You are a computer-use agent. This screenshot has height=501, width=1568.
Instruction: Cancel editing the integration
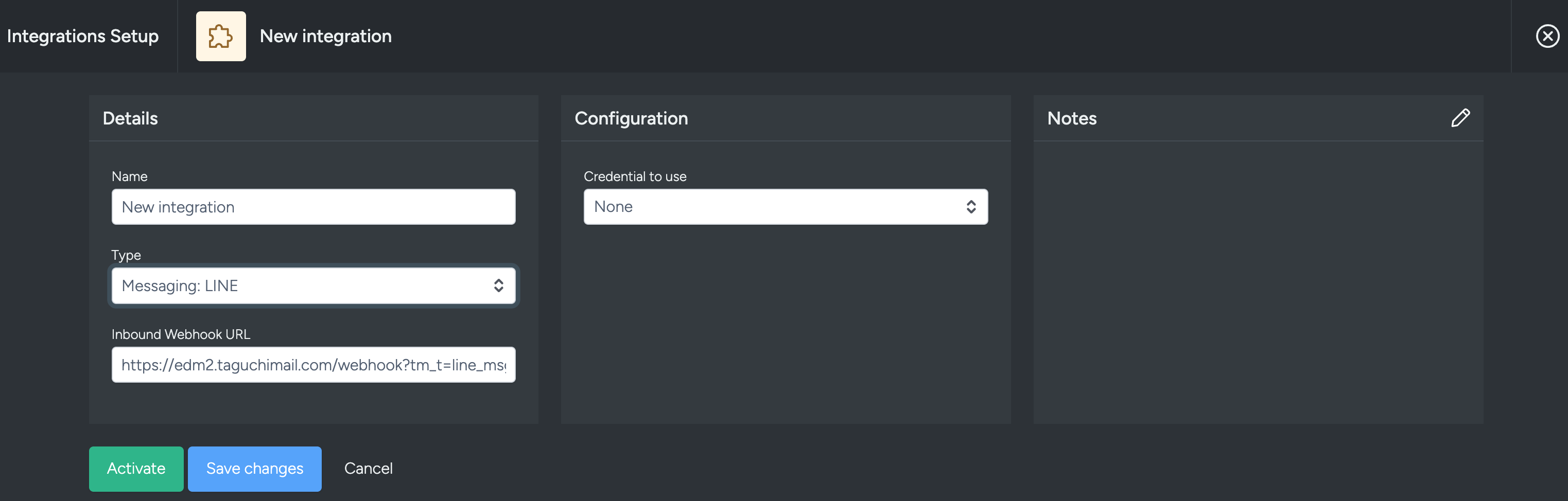click(x=368, y=469)
